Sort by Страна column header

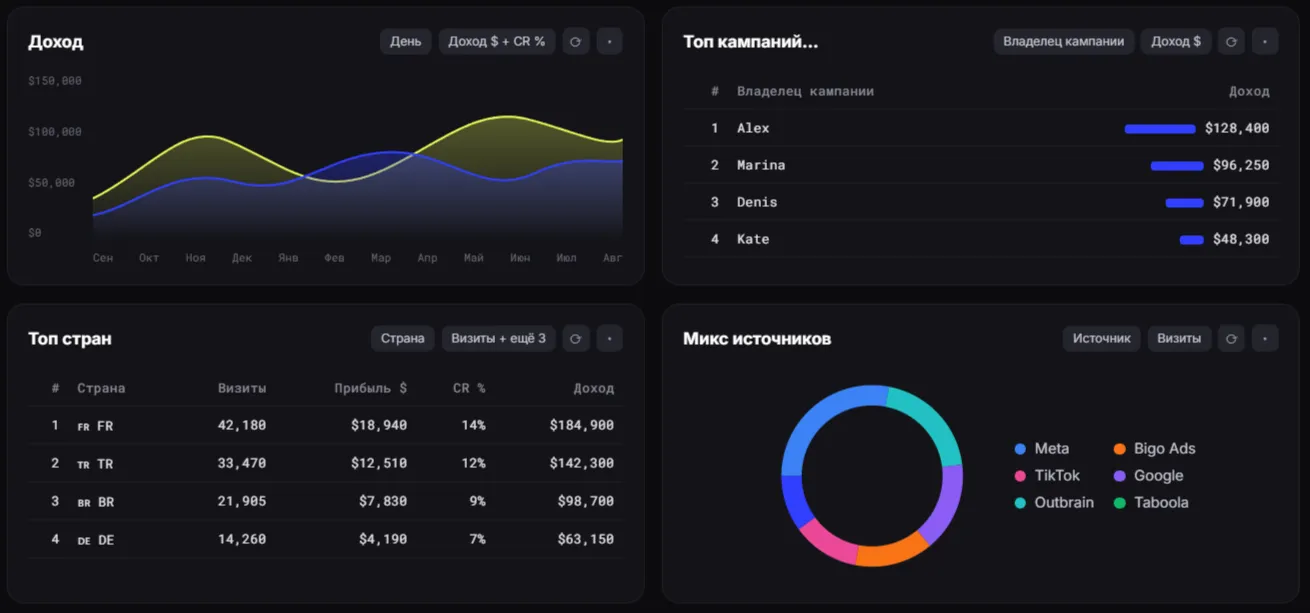[x=101, y=388]
